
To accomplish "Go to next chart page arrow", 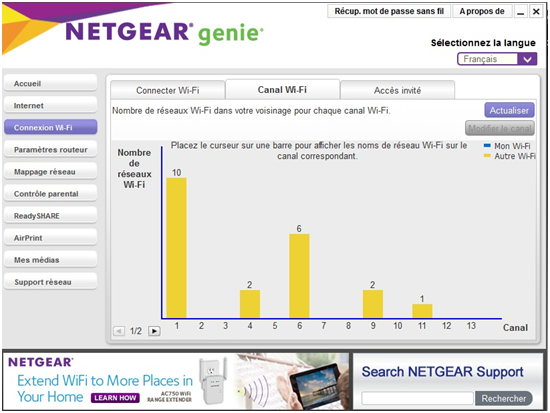I will click(154, 331).
